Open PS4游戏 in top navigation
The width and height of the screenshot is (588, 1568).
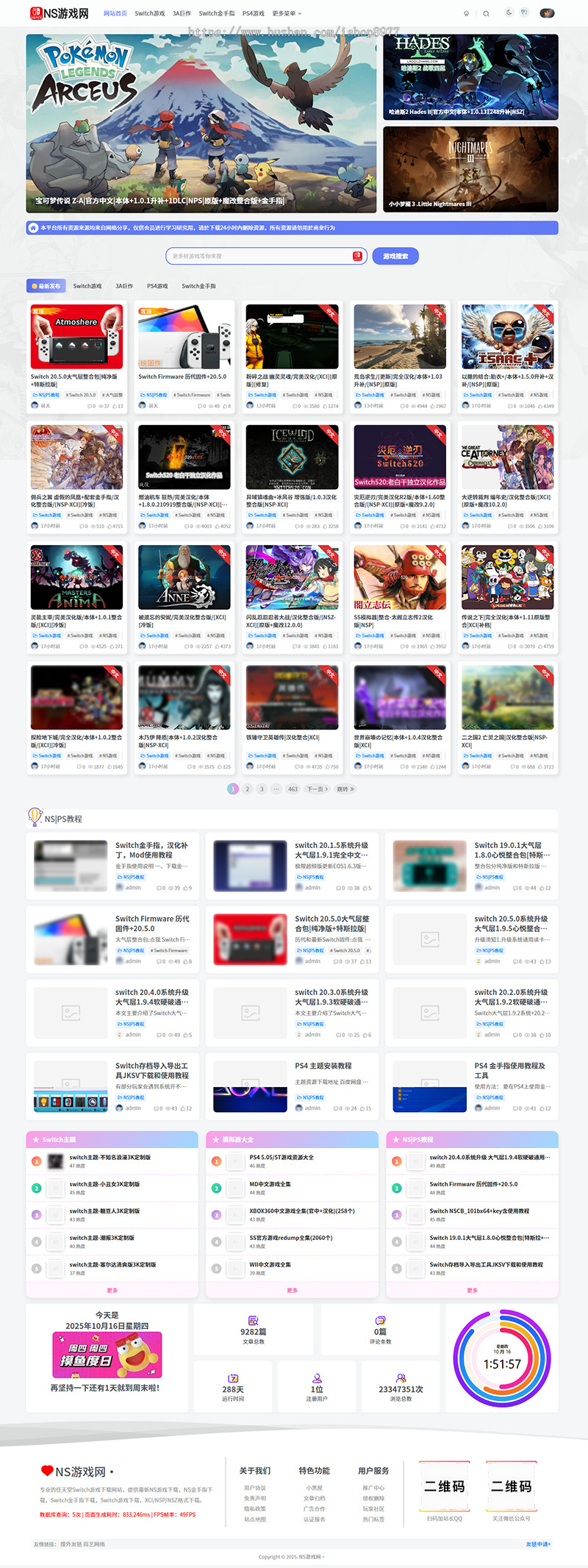pos(254,13)
